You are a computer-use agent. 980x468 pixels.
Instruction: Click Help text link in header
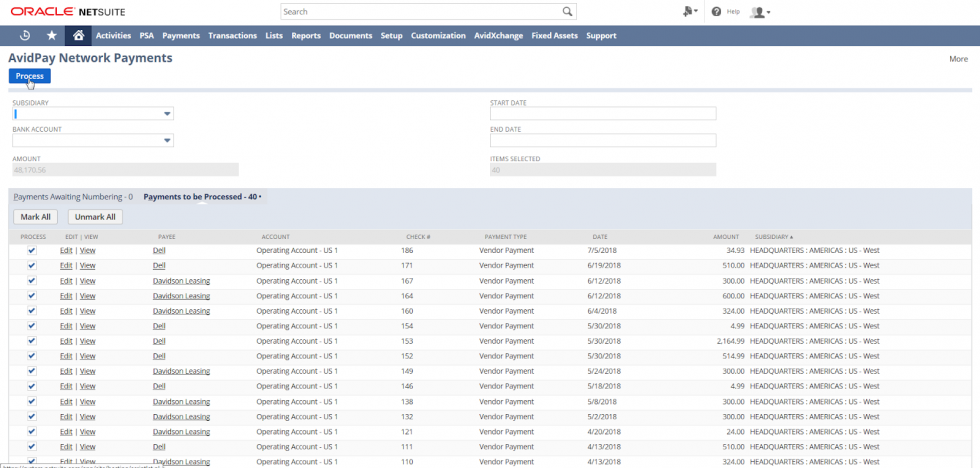(x=733, y=12)
